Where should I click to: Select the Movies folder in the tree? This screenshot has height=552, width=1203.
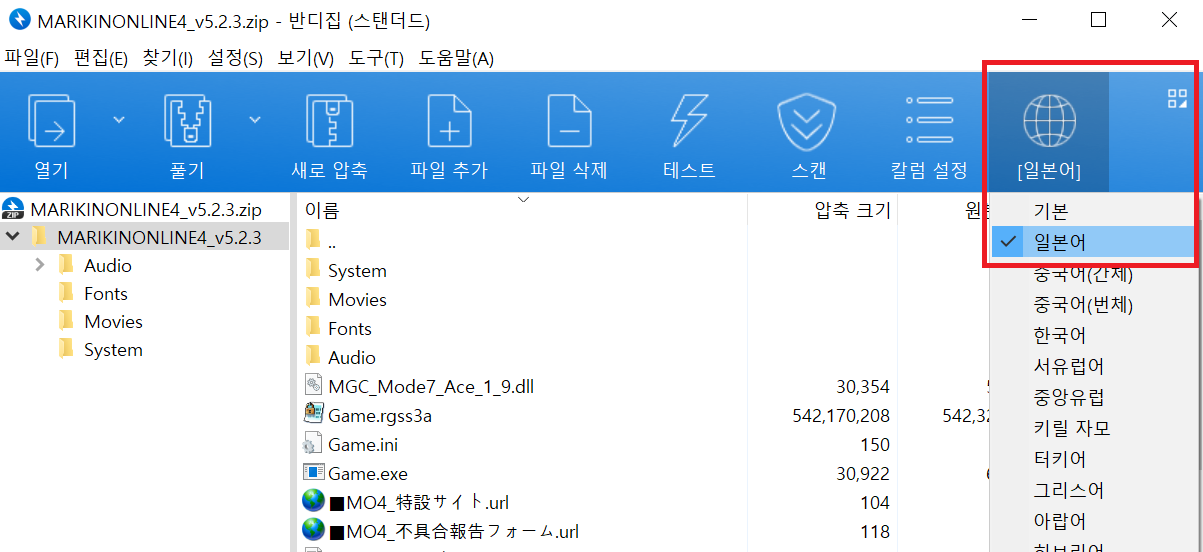pos(113,321)
